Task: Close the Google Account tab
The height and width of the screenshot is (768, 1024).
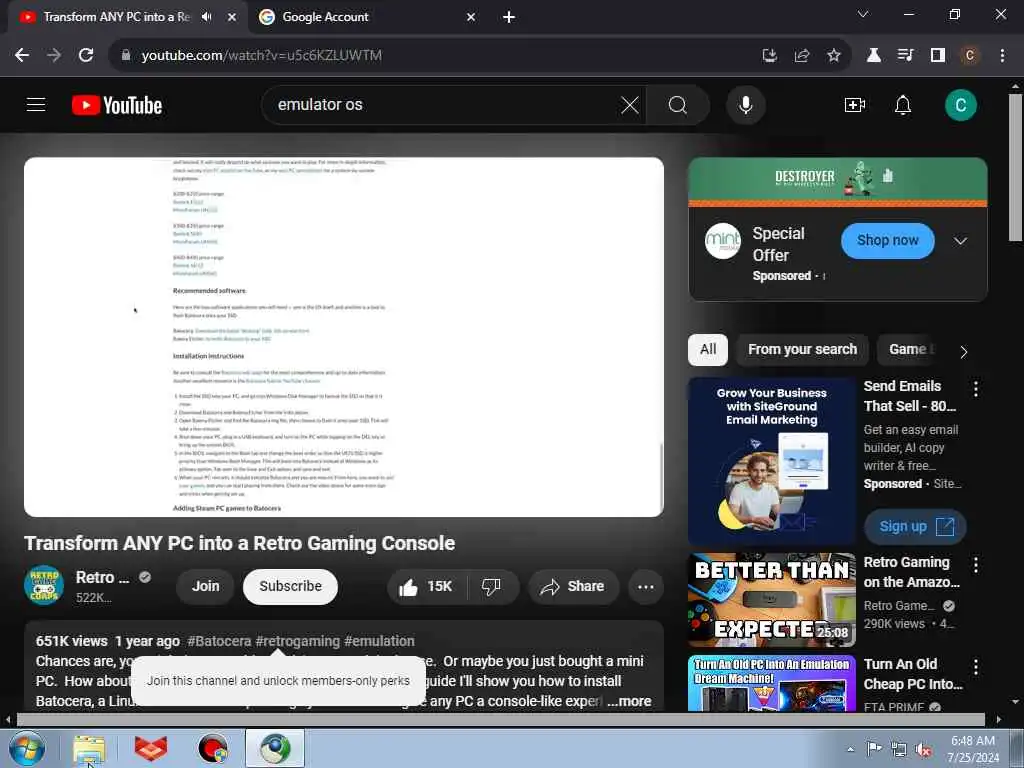Action: [472, 17]
